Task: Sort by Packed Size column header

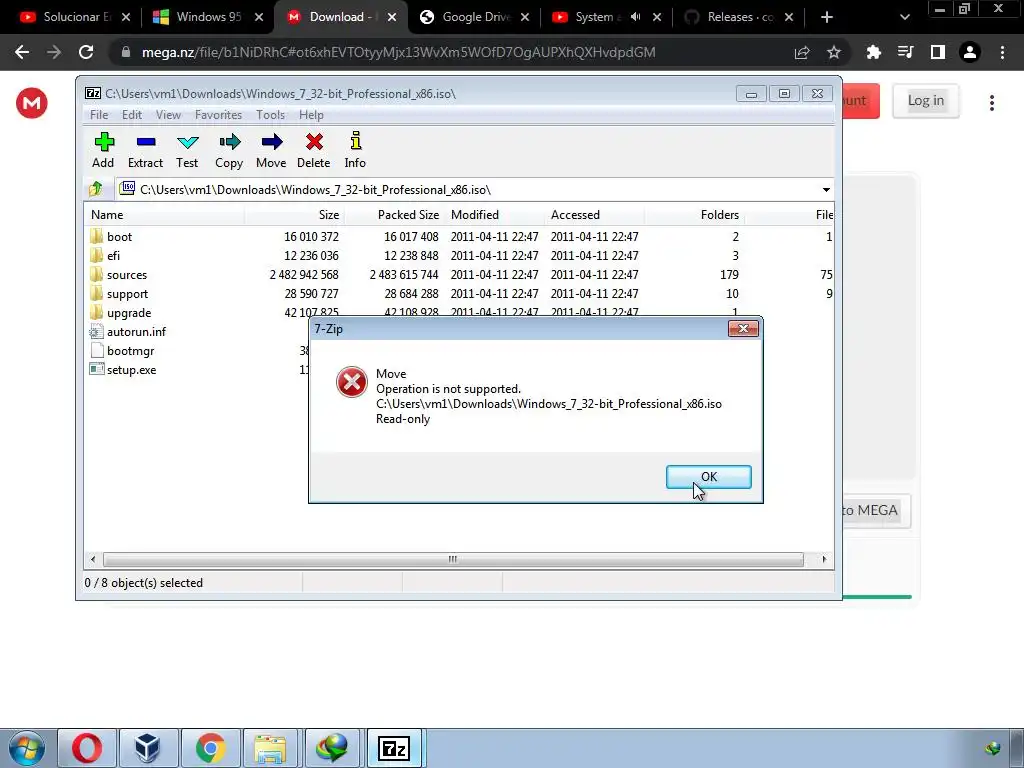Action: click(394, 215)
